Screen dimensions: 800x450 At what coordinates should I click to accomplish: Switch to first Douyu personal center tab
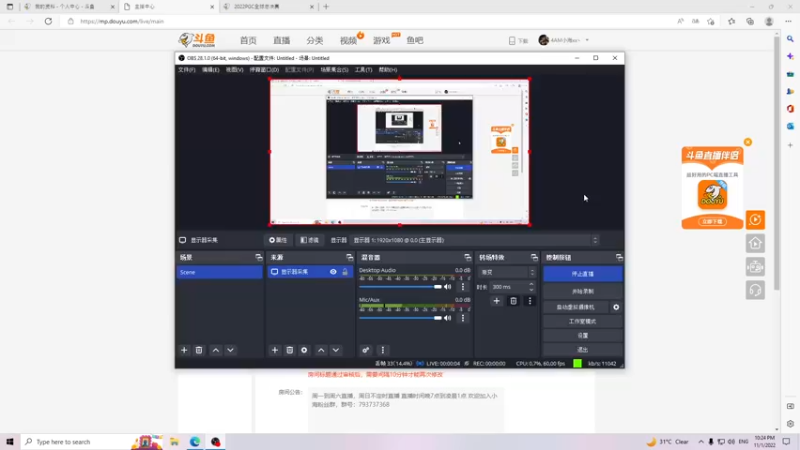[69, 7]
